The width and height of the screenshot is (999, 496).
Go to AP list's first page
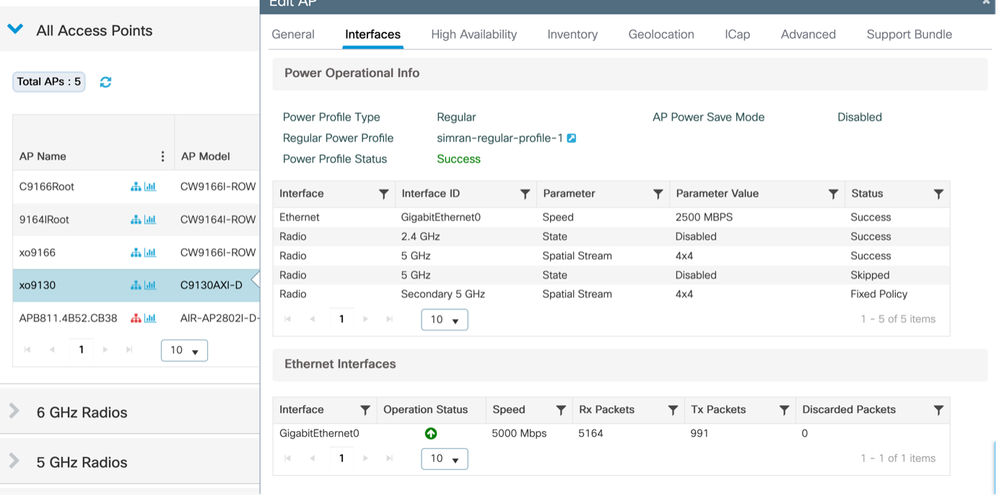27,350
